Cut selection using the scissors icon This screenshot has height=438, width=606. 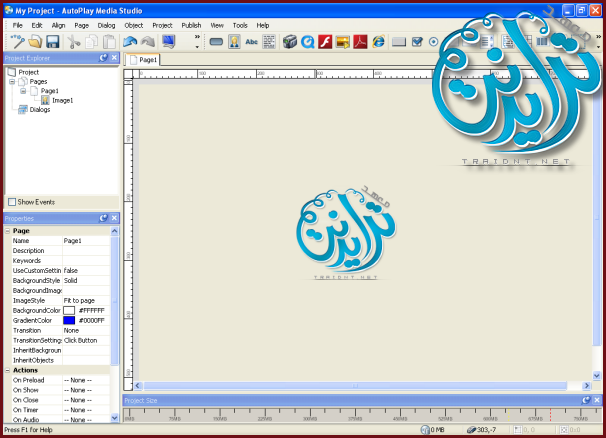(x=73, y=41)
